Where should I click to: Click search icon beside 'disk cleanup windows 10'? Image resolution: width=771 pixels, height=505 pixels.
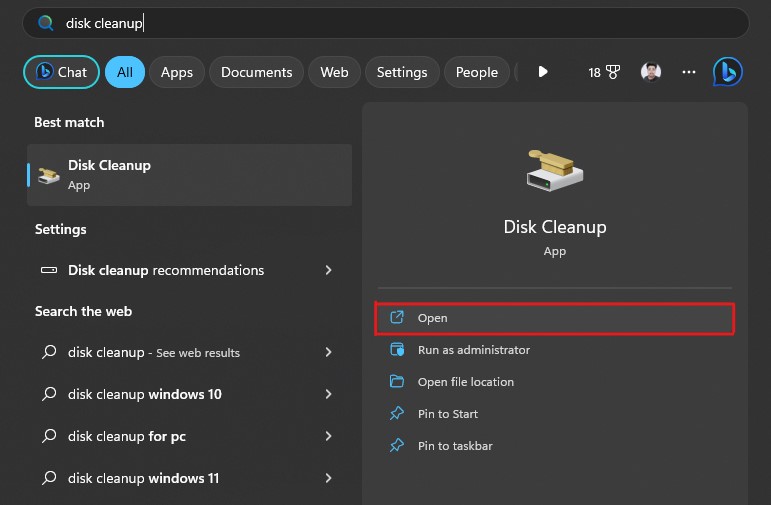[x=49, y=393]
